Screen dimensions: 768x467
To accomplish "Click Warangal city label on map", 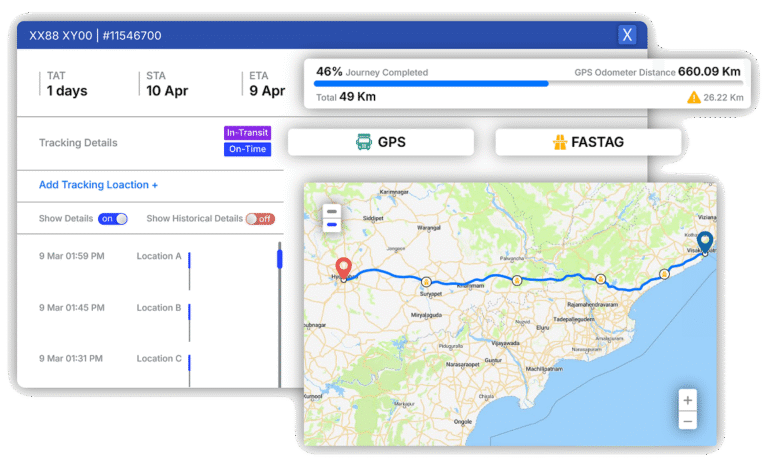I will [429, 228].
